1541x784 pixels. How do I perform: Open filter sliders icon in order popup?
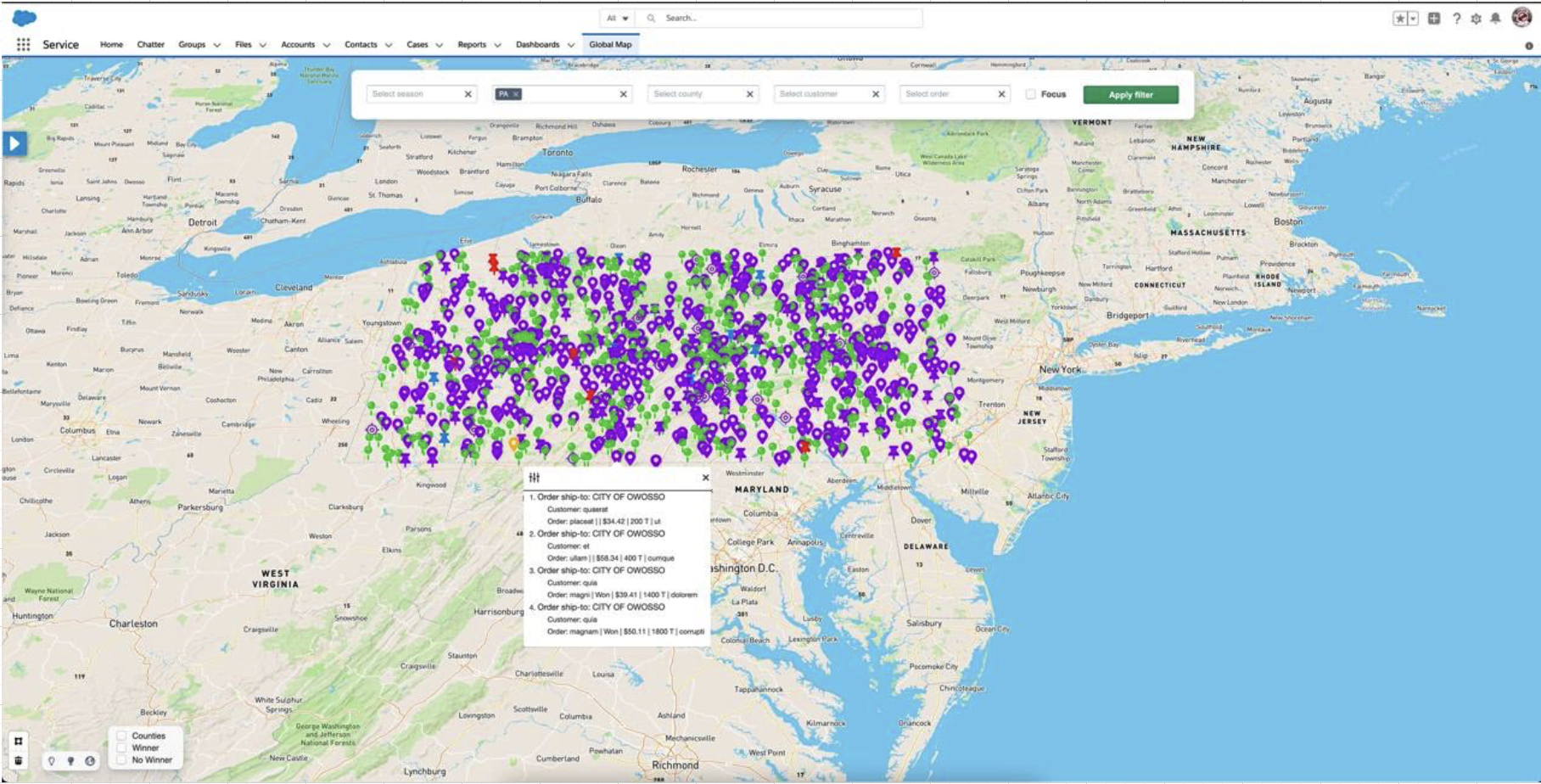(x=535, y=478)
